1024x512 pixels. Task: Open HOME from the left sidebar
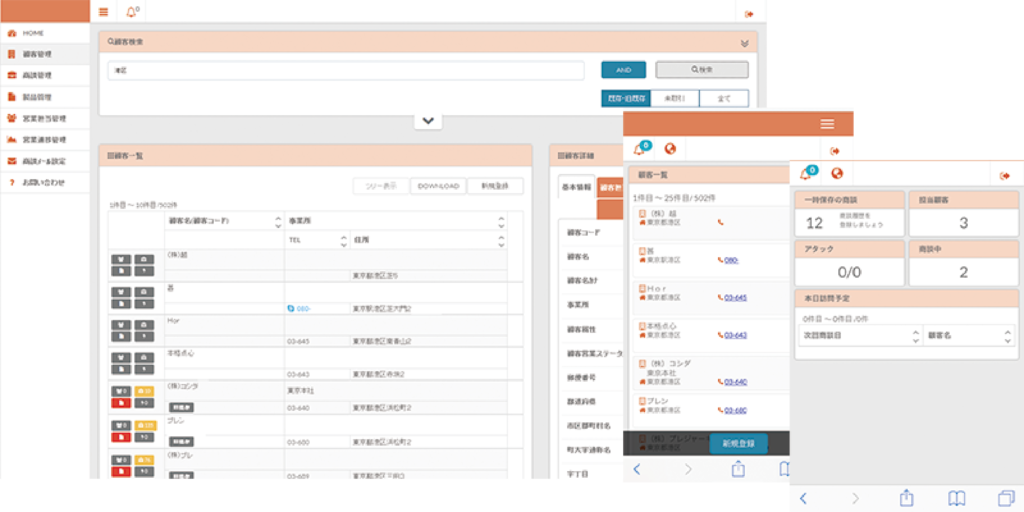tap(34, 33)
